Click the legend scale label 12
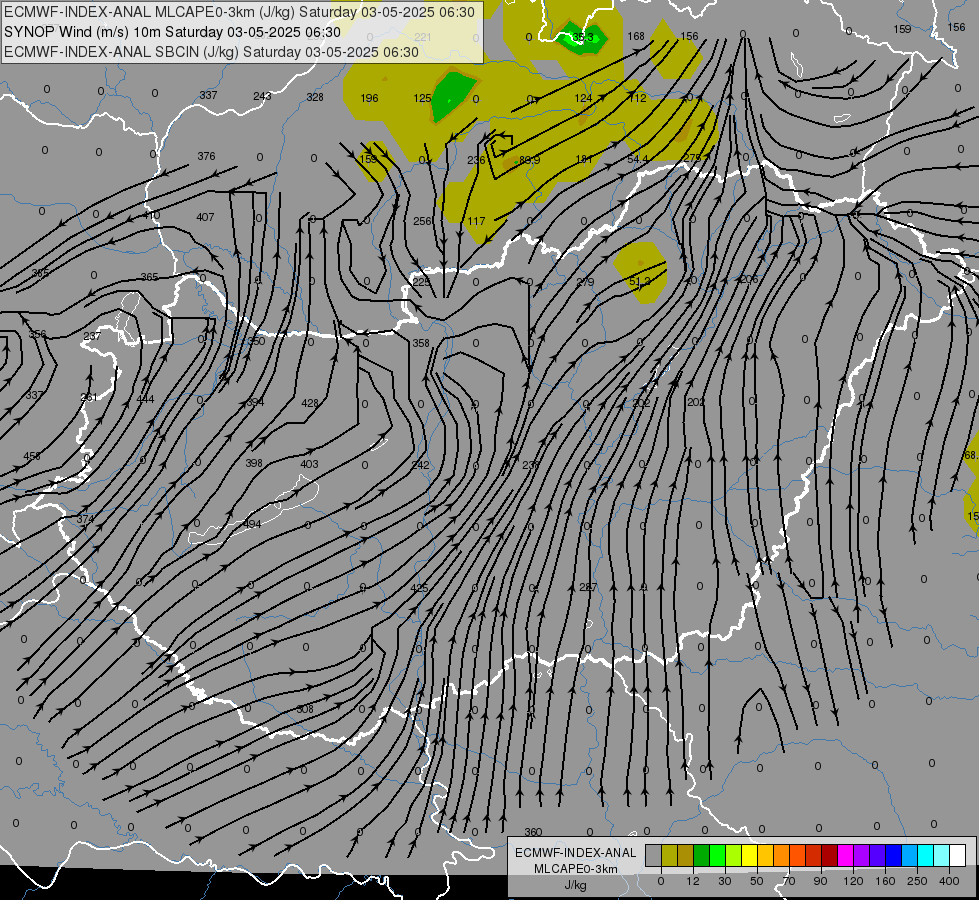The image size is (979, 900). click(693, 881)
